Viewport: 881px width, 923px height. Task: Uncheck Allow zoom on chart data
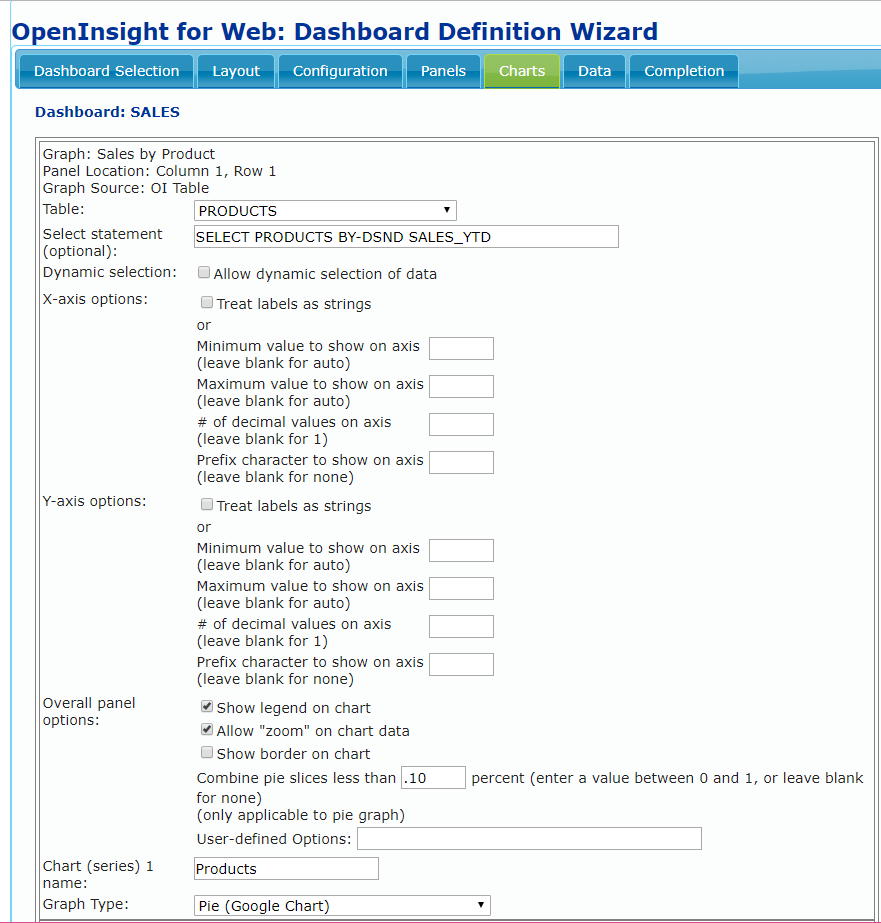point(207,729)
